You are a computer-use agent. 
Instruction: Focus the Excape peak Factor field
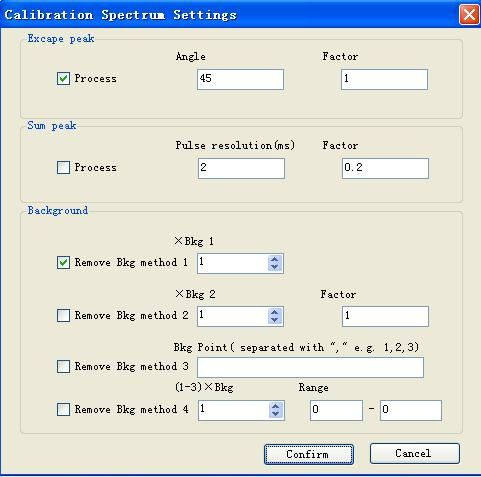pos(384,79)
